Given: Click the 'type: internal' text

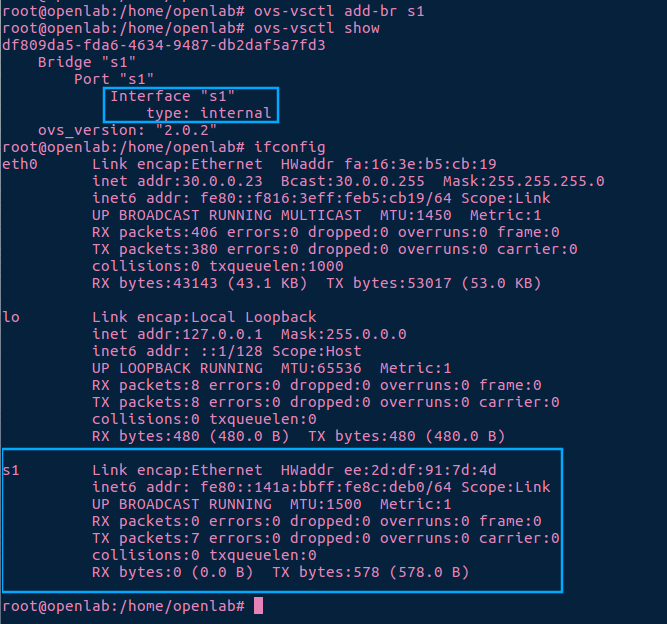Looking at the screenshot, I should (209, 113).
